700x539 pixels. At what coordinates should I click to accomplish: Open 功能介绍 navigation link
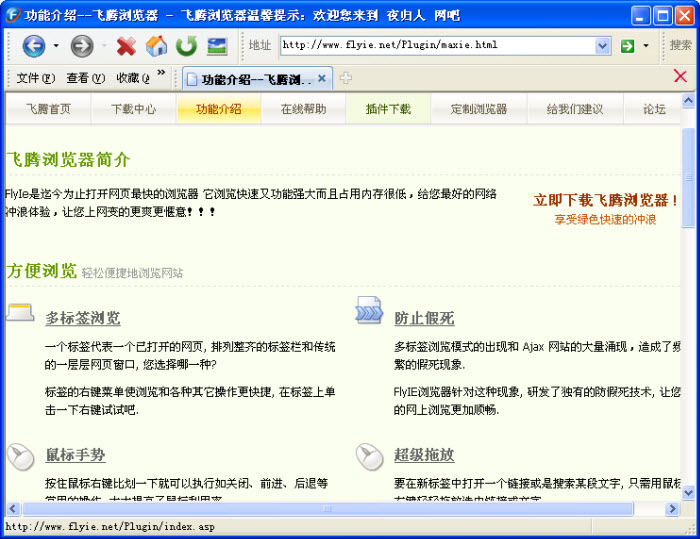218,109
